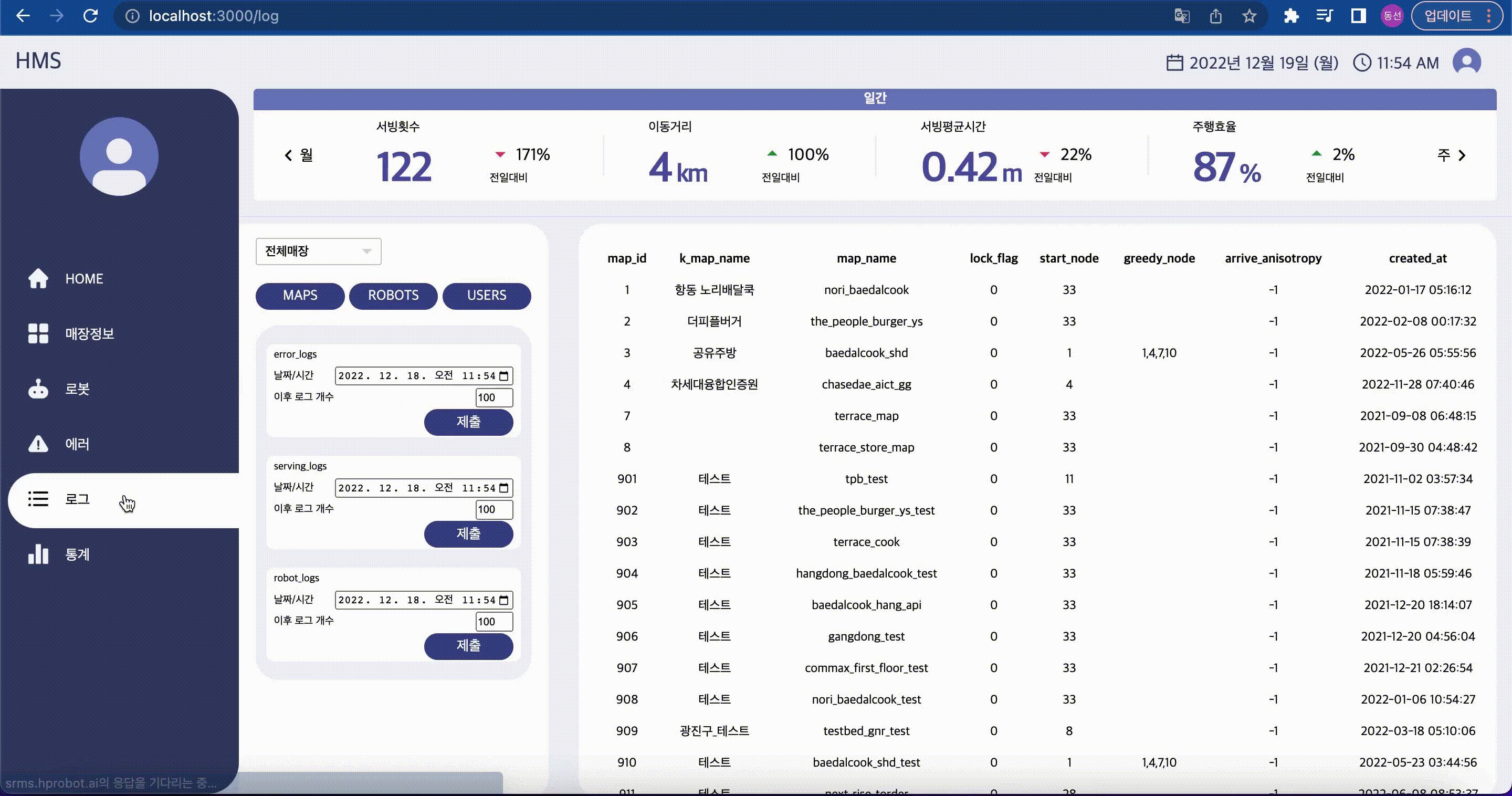The image size is (1512, 796).
Task: Open the 에러 warning triangle icon
Action: (38, 444)
